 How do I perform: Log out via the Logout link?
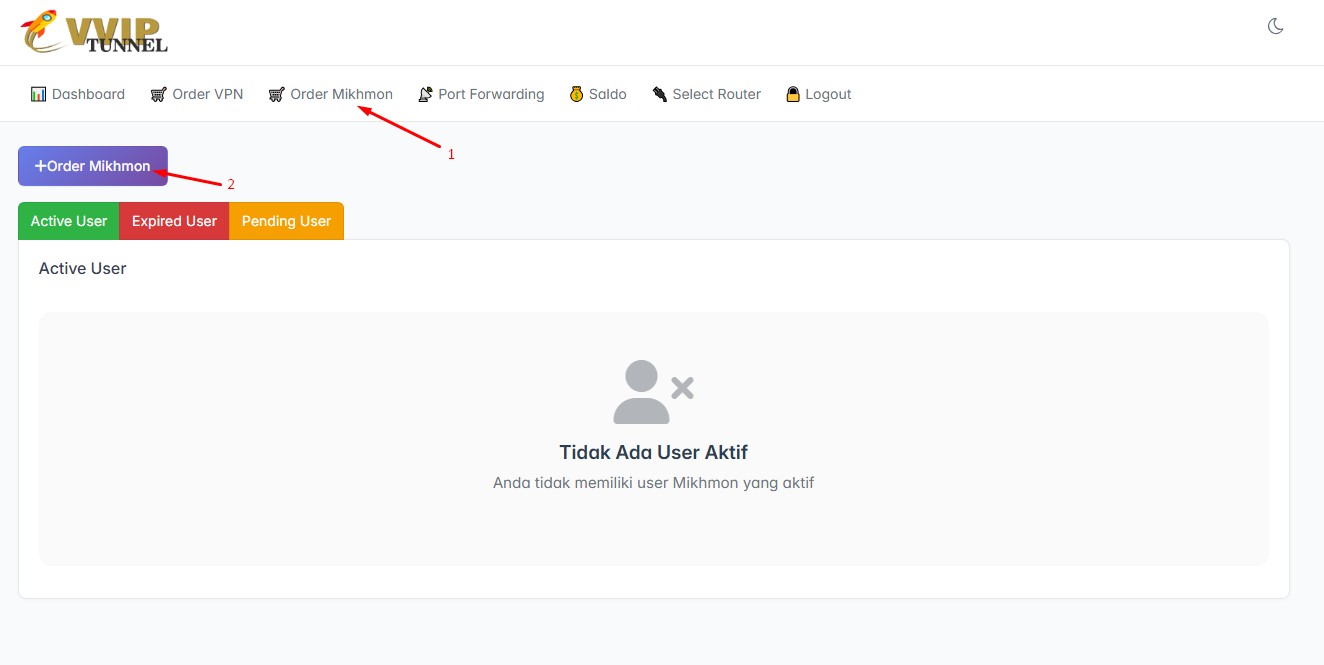pos(819,94)
